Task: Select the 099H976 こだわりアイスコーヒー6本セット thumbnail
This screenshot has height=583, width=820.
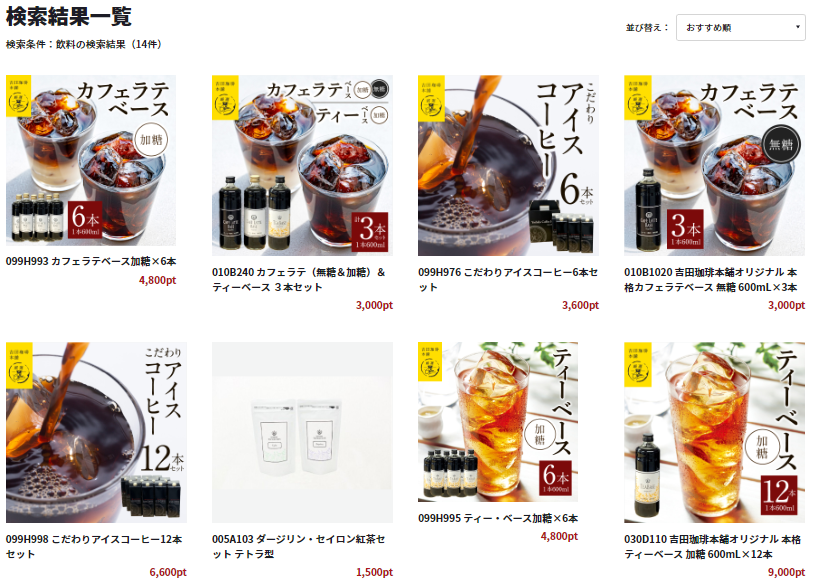Action: tap(508, 165)
